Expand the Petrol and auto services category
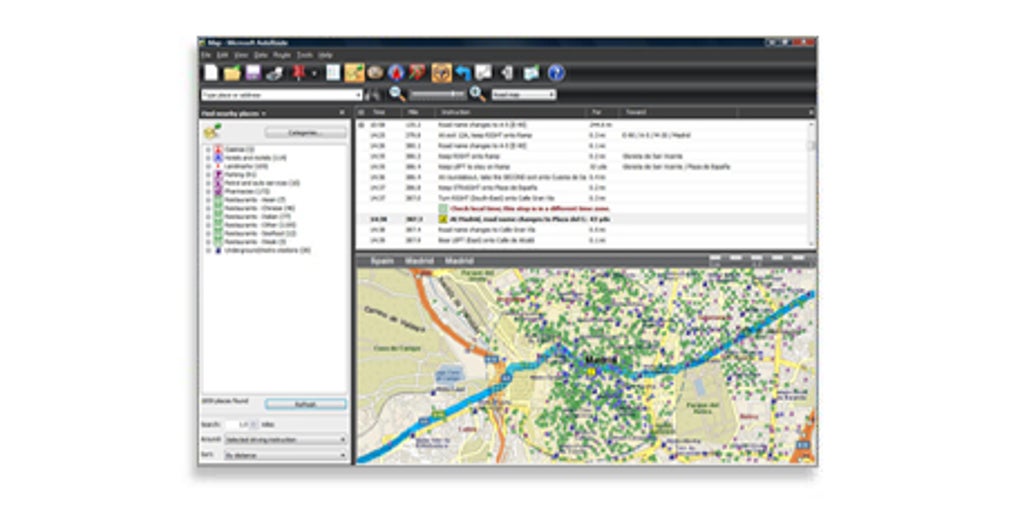Image resolution: width=1020 pixels, height=510 pixels. (208, 183)
